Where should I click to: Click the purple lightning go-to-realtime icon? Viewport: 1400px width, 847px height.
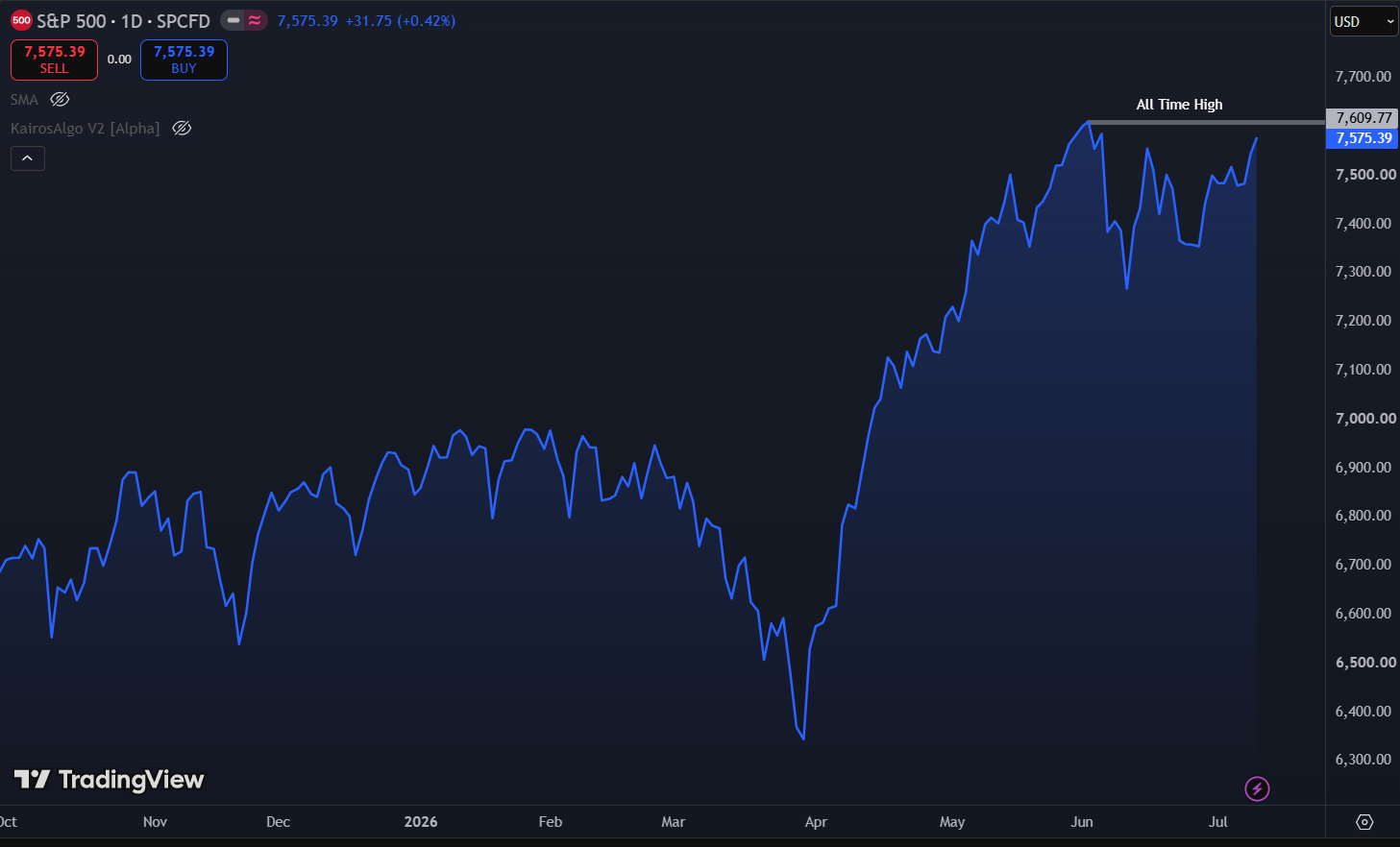coord(1257,789)
